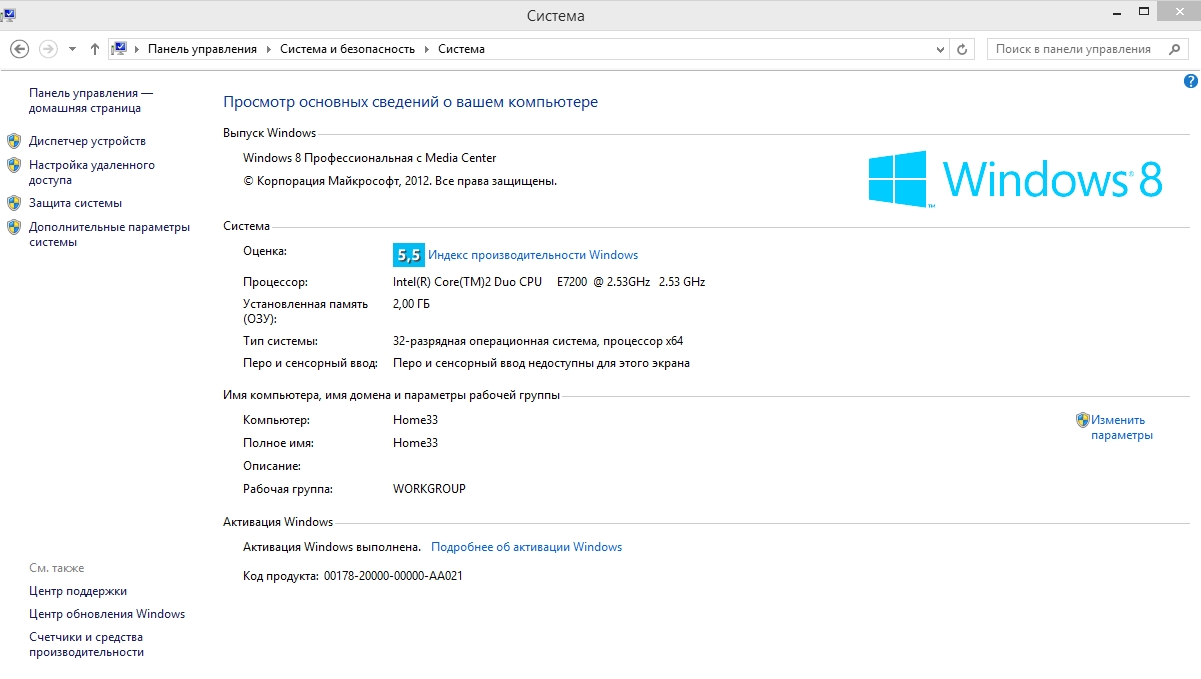Screen dimensions: 1201x679
Task: Open recent locations dropdown arrow
Action: click(x=72, y=49)
